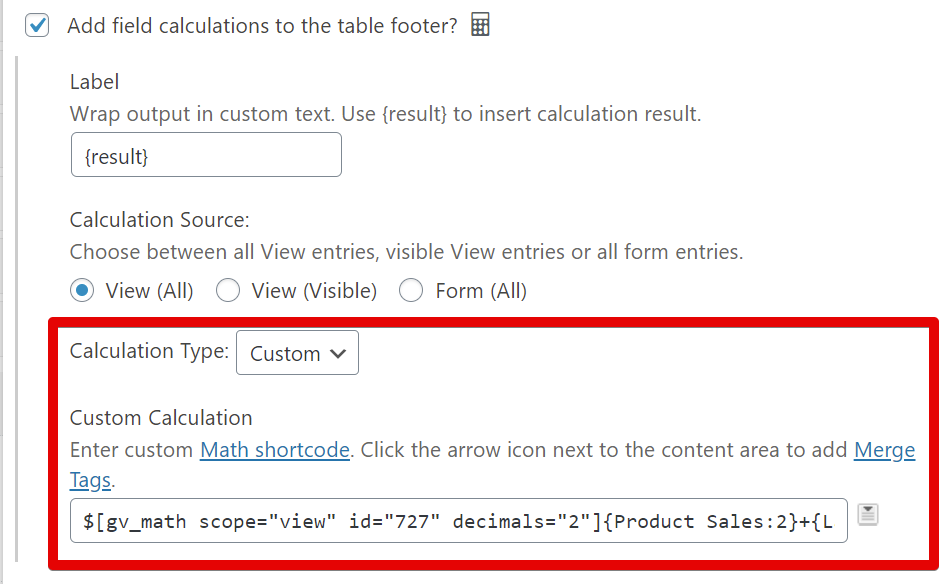Click the 'Calculation Type:' label text
Viewport: 950px width, 584px height.
[x=149, y=351]
